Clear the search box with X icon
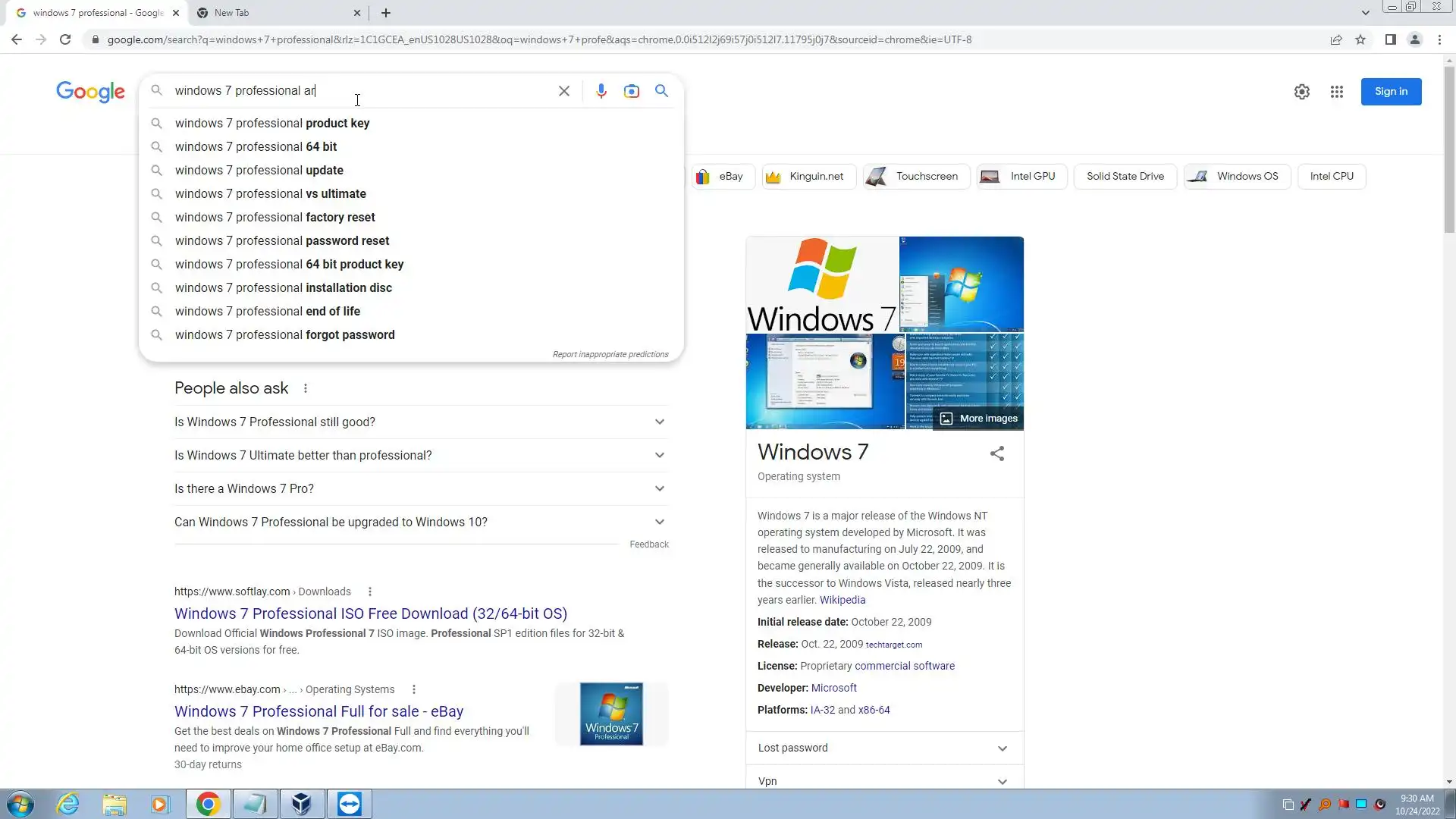The image size is (1456, 819). point(564,91)
